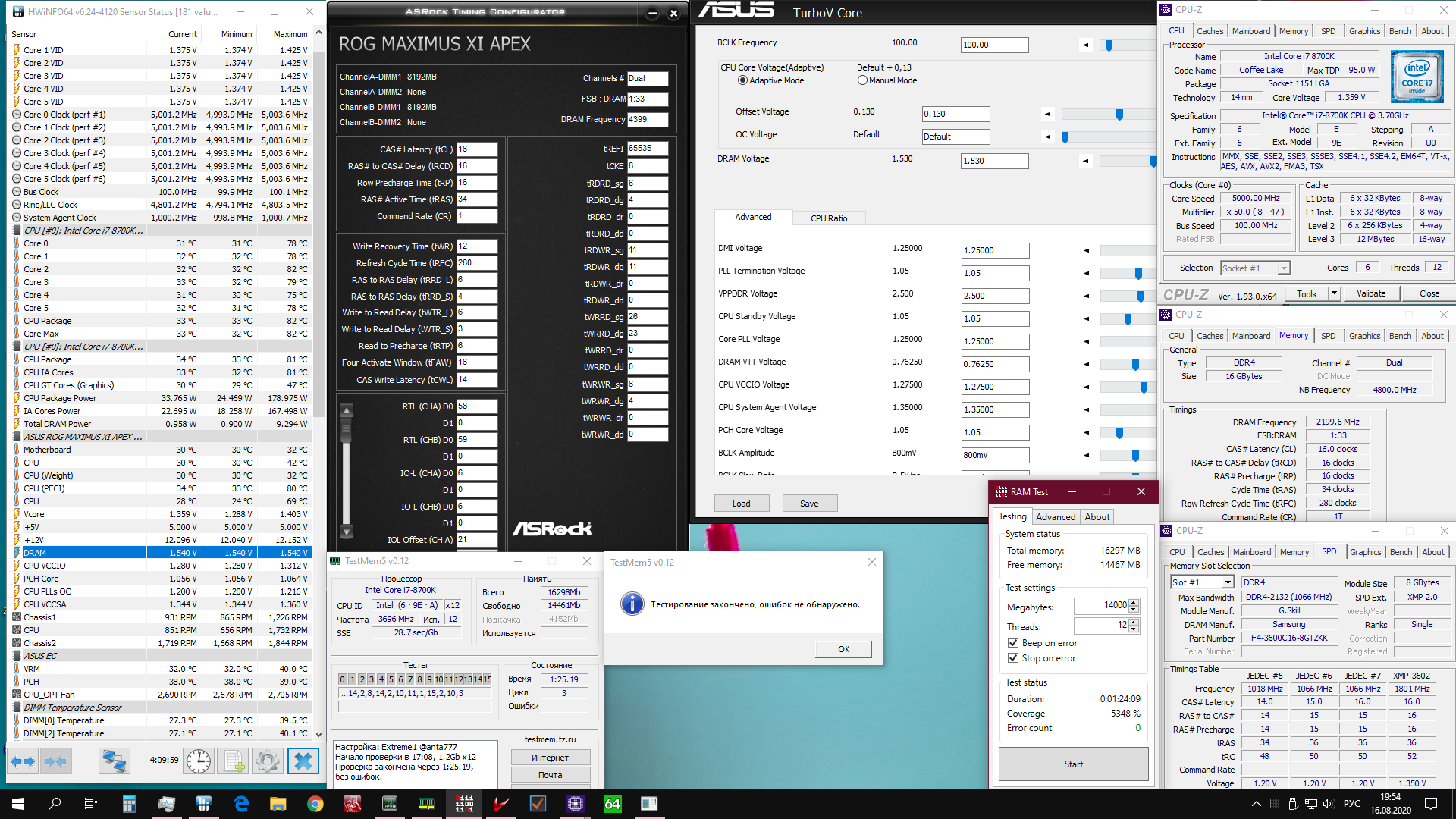
Task: Open HWiNFO sensor settings gear icon
Action: point(267,761)
